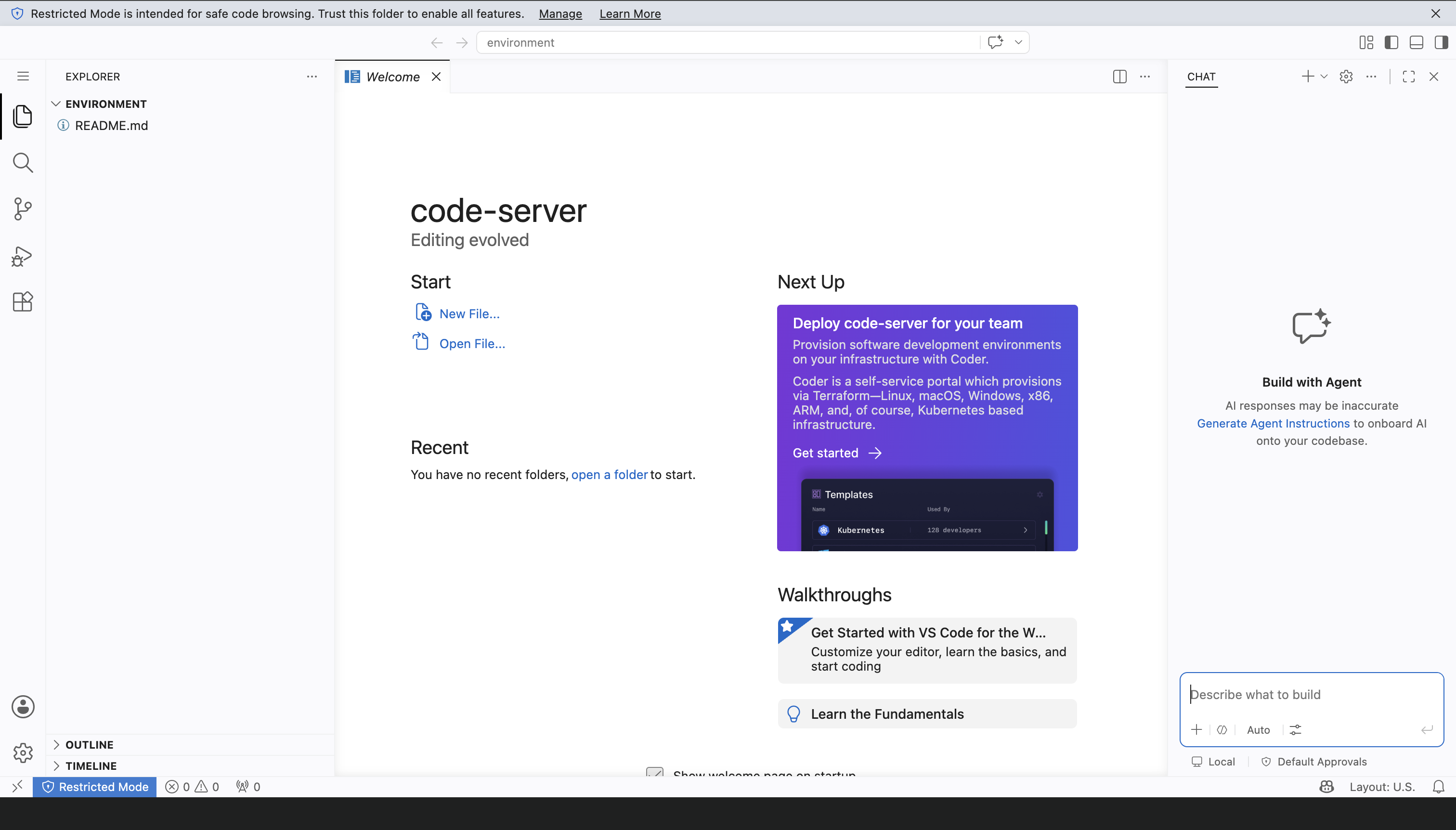Open editor More Actions menu

(x=1145, y=77)
